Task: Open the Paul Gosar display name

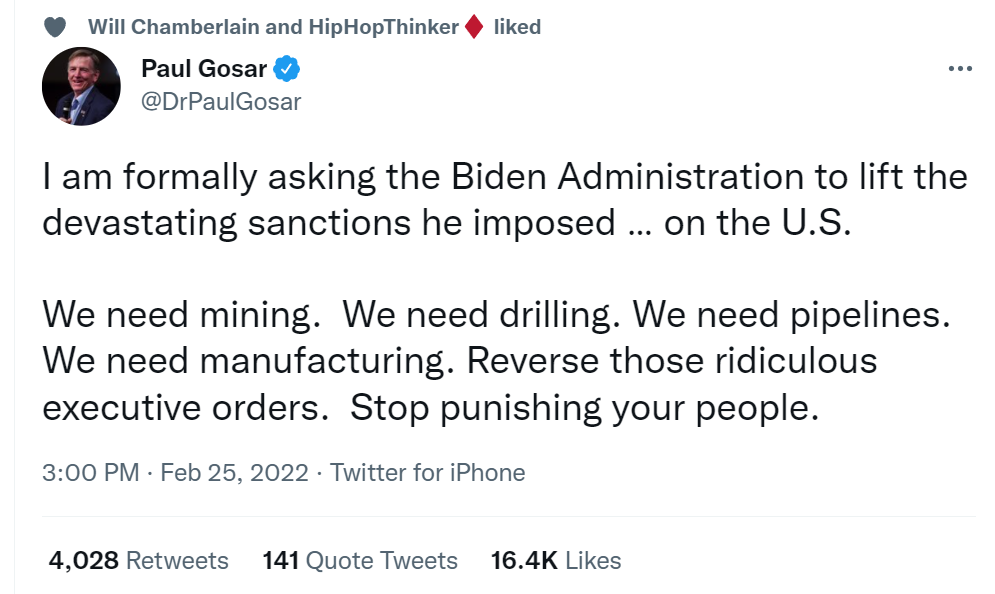Action: pyautogui.click(x=206, y=70)
